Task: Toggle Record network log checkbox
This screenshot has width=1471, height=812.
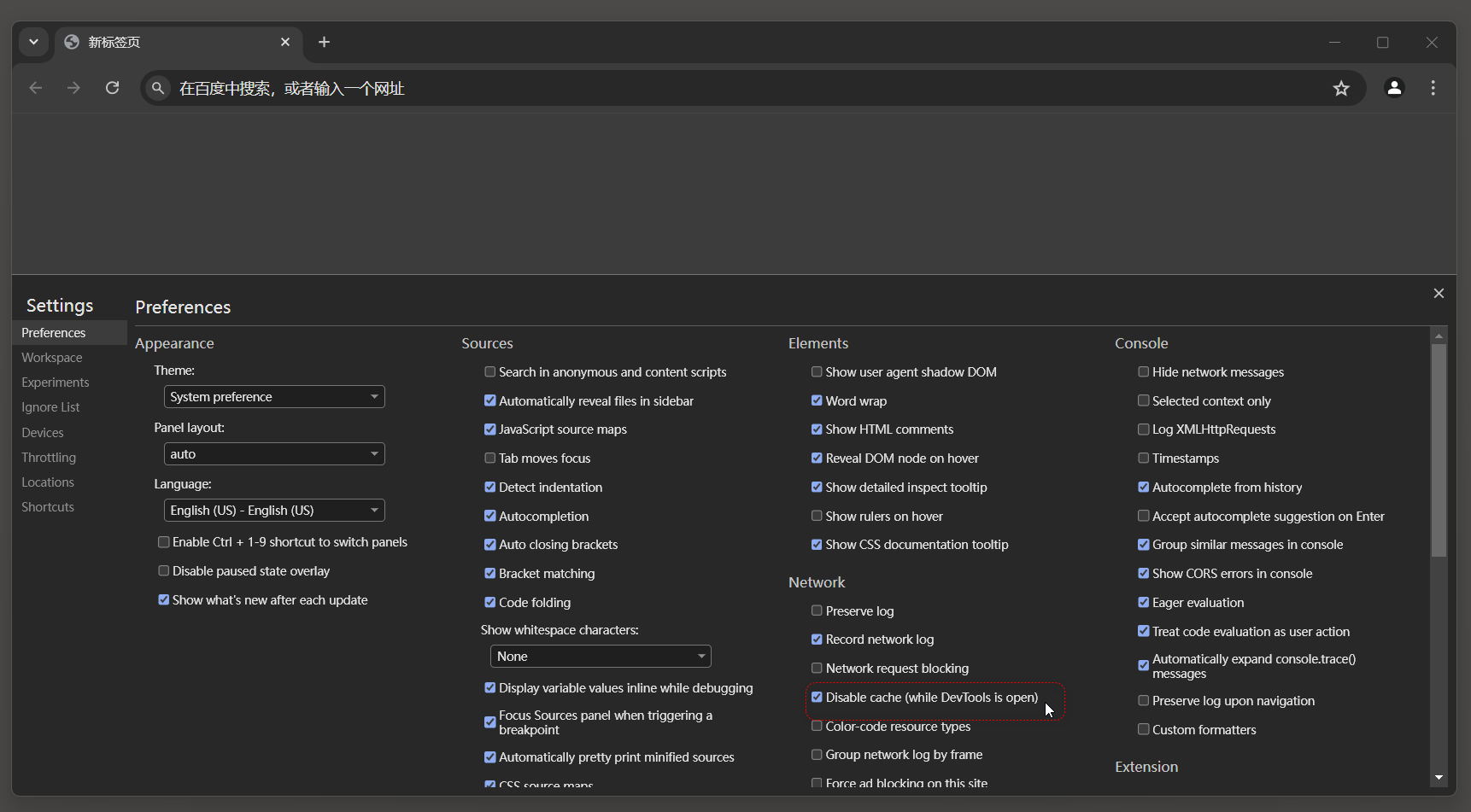Action: pyautogui.click(x=817, y=640)
